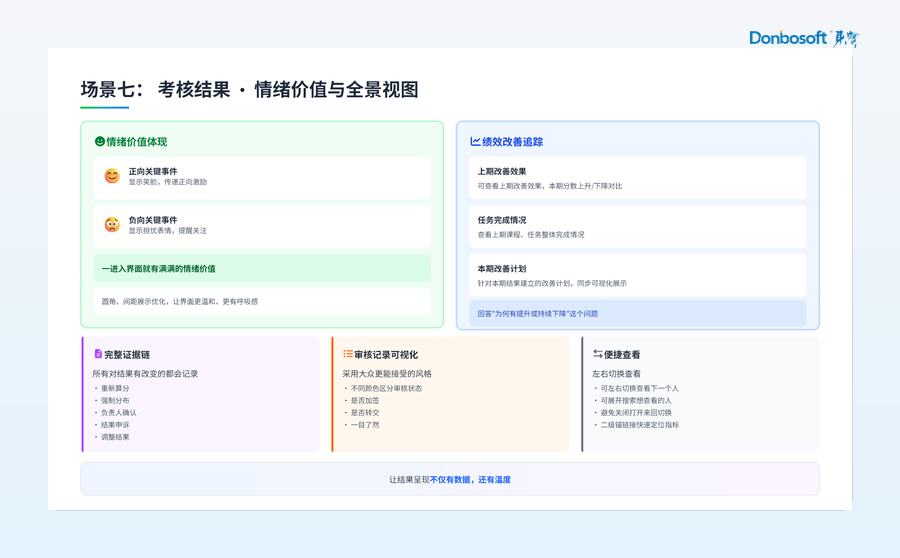This screenshot has height=558, width=900.
Task: Click the 是否转交 bullet
Action: click(364, 412)
